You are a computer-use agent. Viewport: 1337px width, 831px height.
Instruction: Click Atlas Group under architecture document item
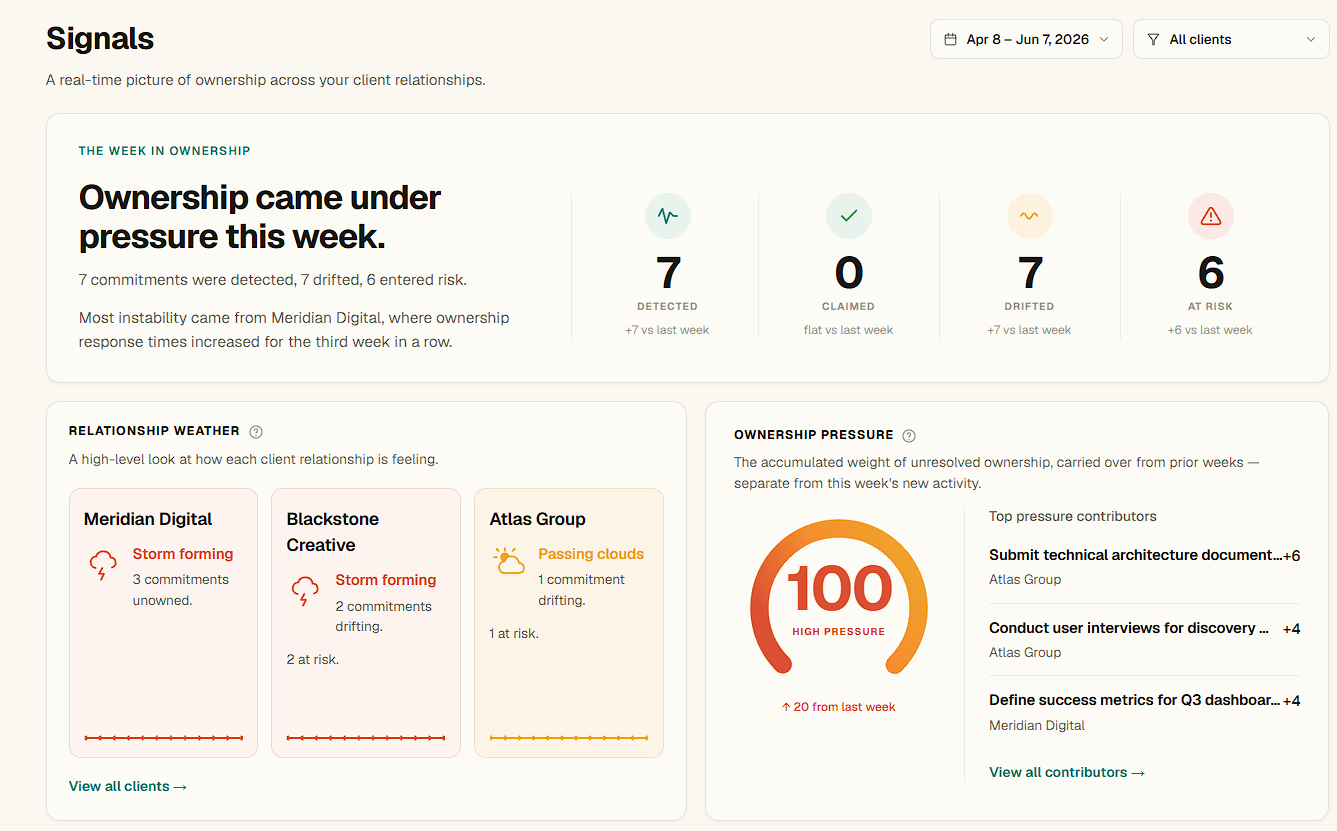point(1025,579)
